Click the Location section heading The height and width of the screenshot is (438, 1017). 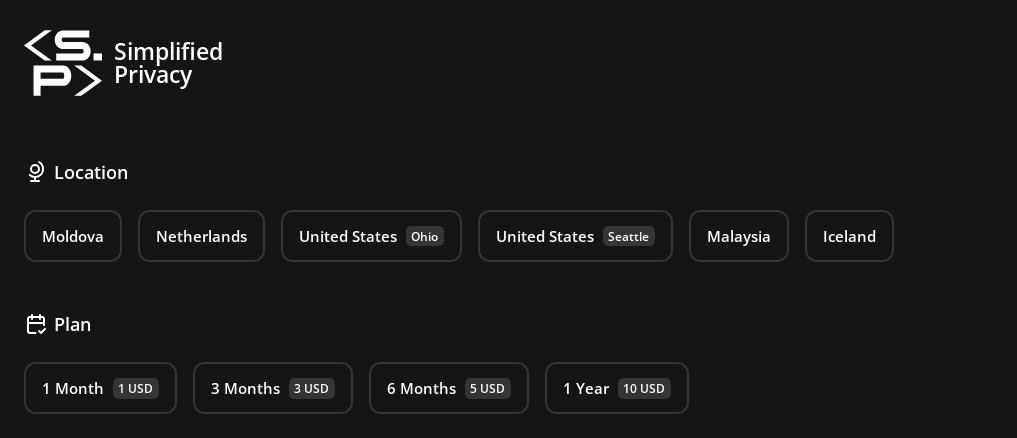click(91, 173)
